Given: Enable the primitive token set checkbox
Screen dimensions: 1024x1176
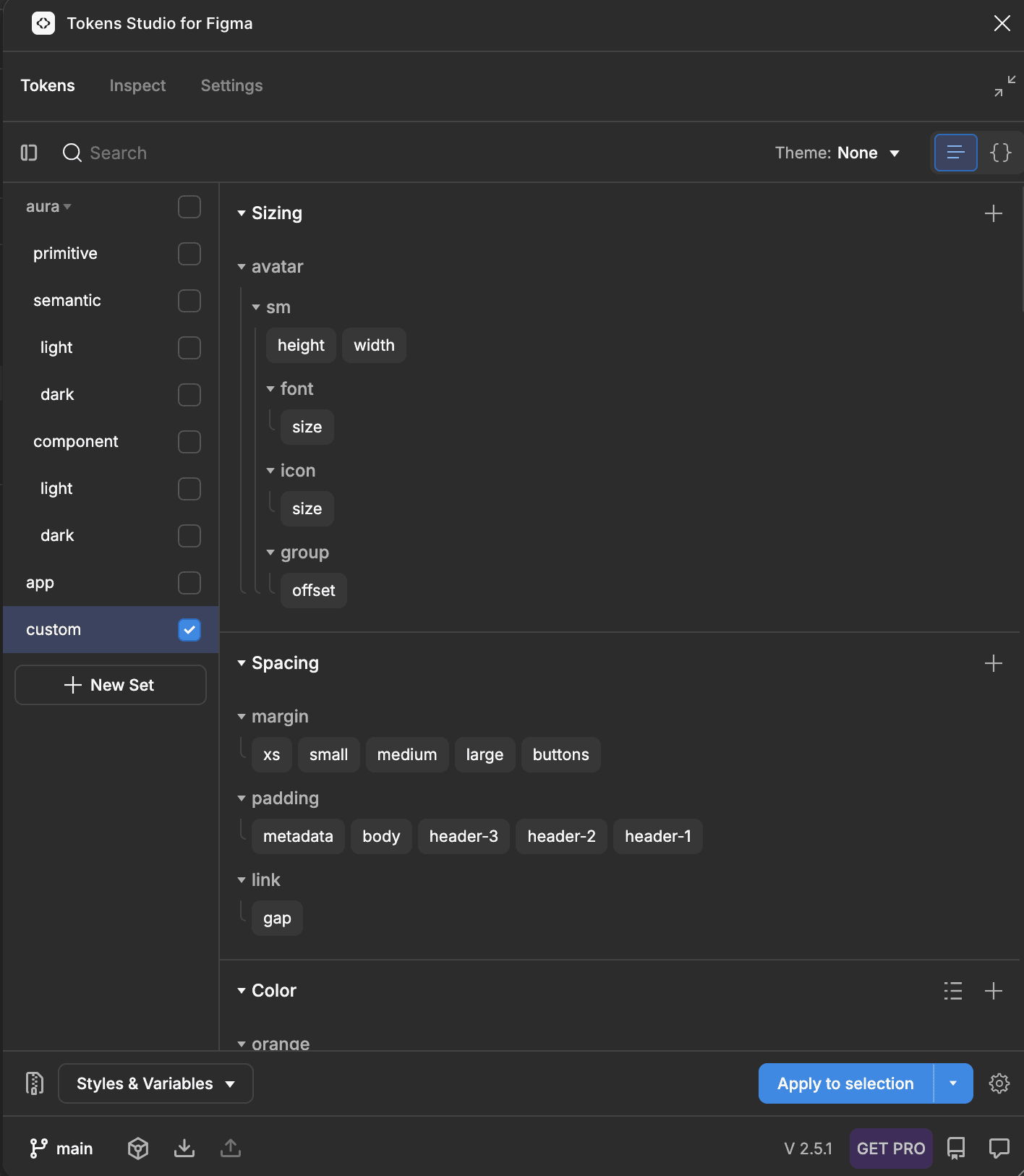Looking at the screenshot, I should (189, 254).
